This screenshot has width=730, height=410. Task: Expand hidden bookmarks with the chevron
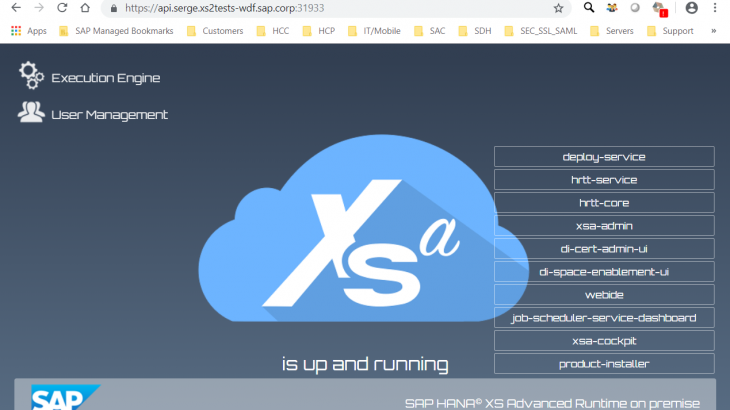(713, 31)
